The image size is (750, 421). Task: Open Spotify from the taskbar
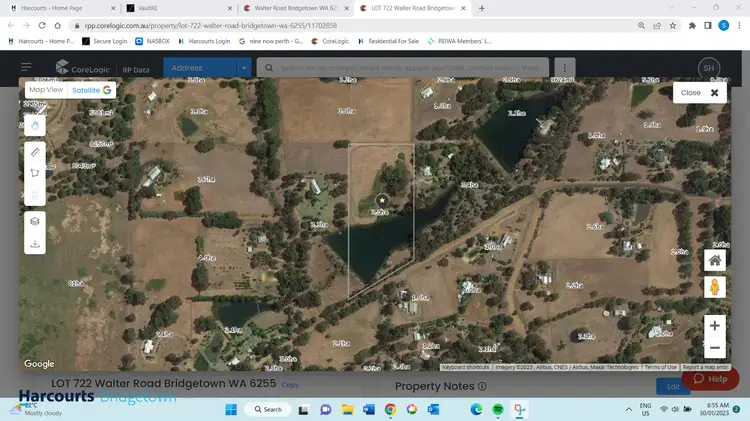tap(498, 410)
